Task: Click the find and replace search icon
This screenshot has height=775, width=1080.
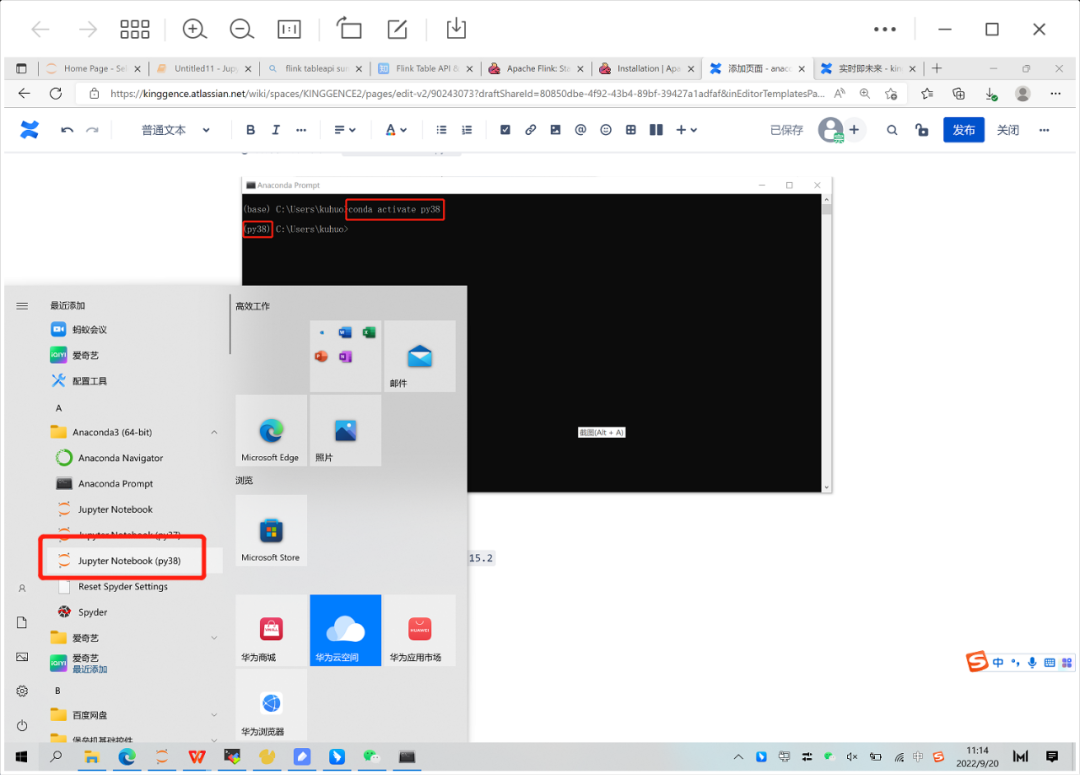Action: click(x=892, y=130)
